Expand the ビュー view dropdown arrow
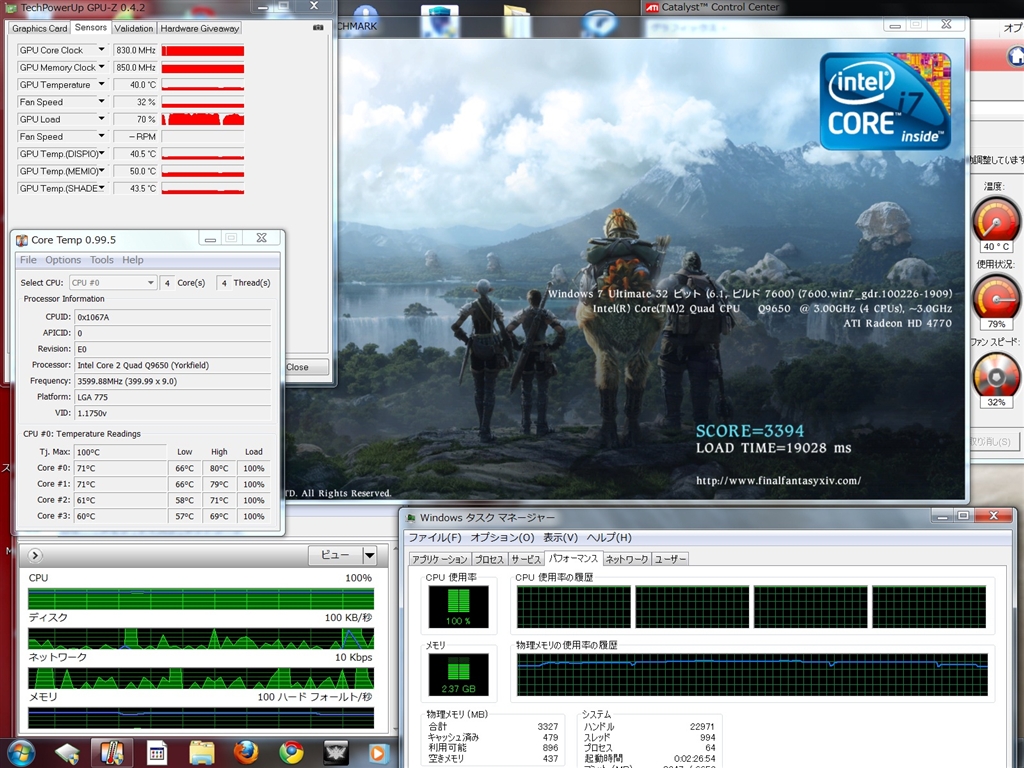Viewport: 1024px width, 768px height. 369,555
